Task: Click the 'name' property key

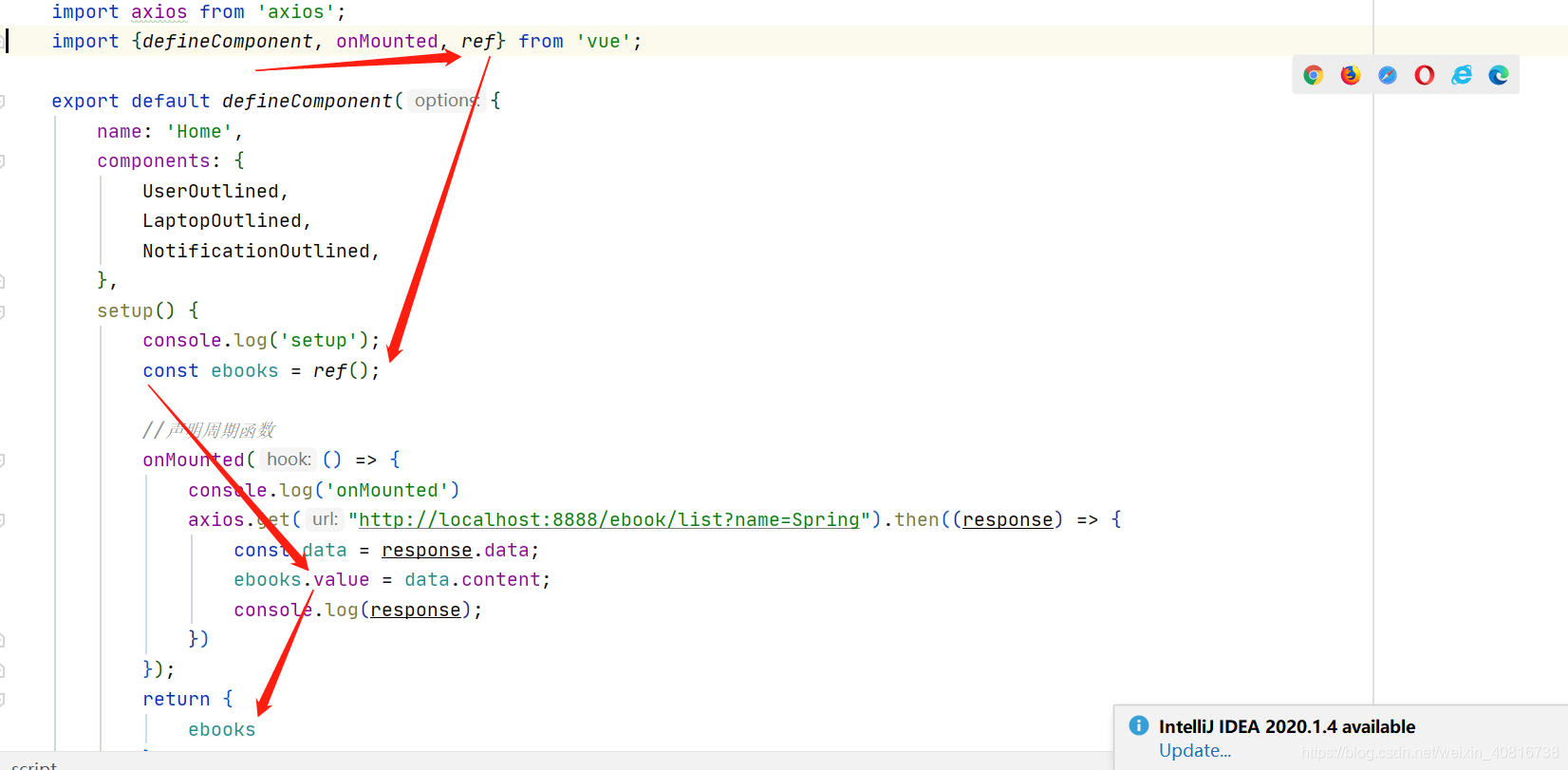Action: (x=120, y=131)
